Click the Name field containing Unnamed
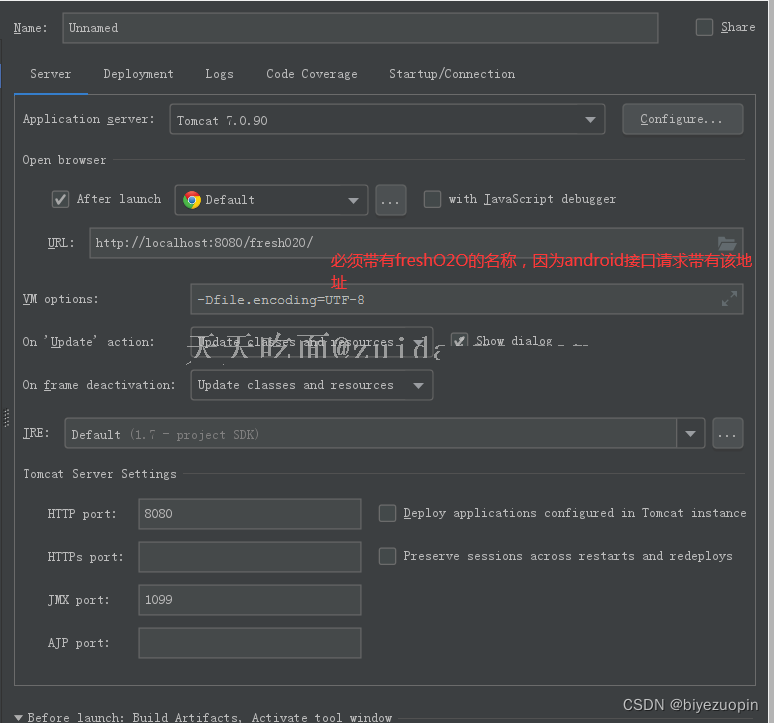Screen dimensions: 774x723 360,28
